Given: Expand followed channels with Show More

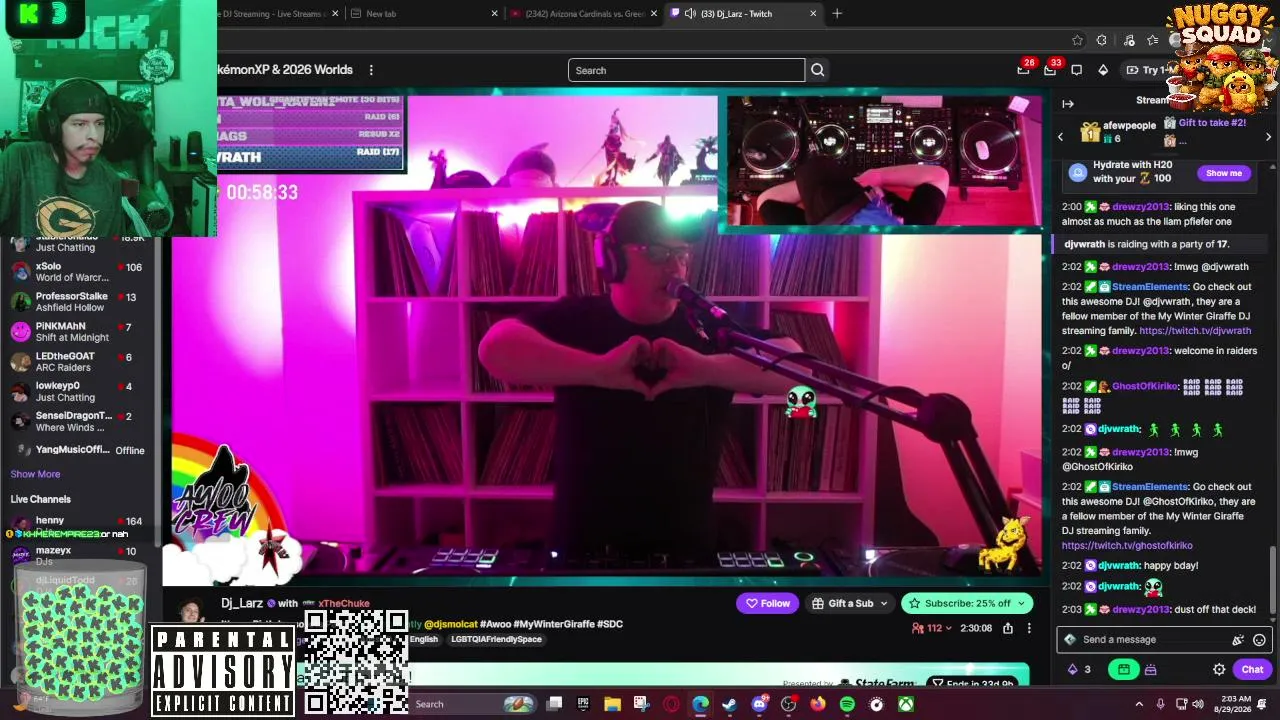Looking at the screenshot, I should [35, 474].
